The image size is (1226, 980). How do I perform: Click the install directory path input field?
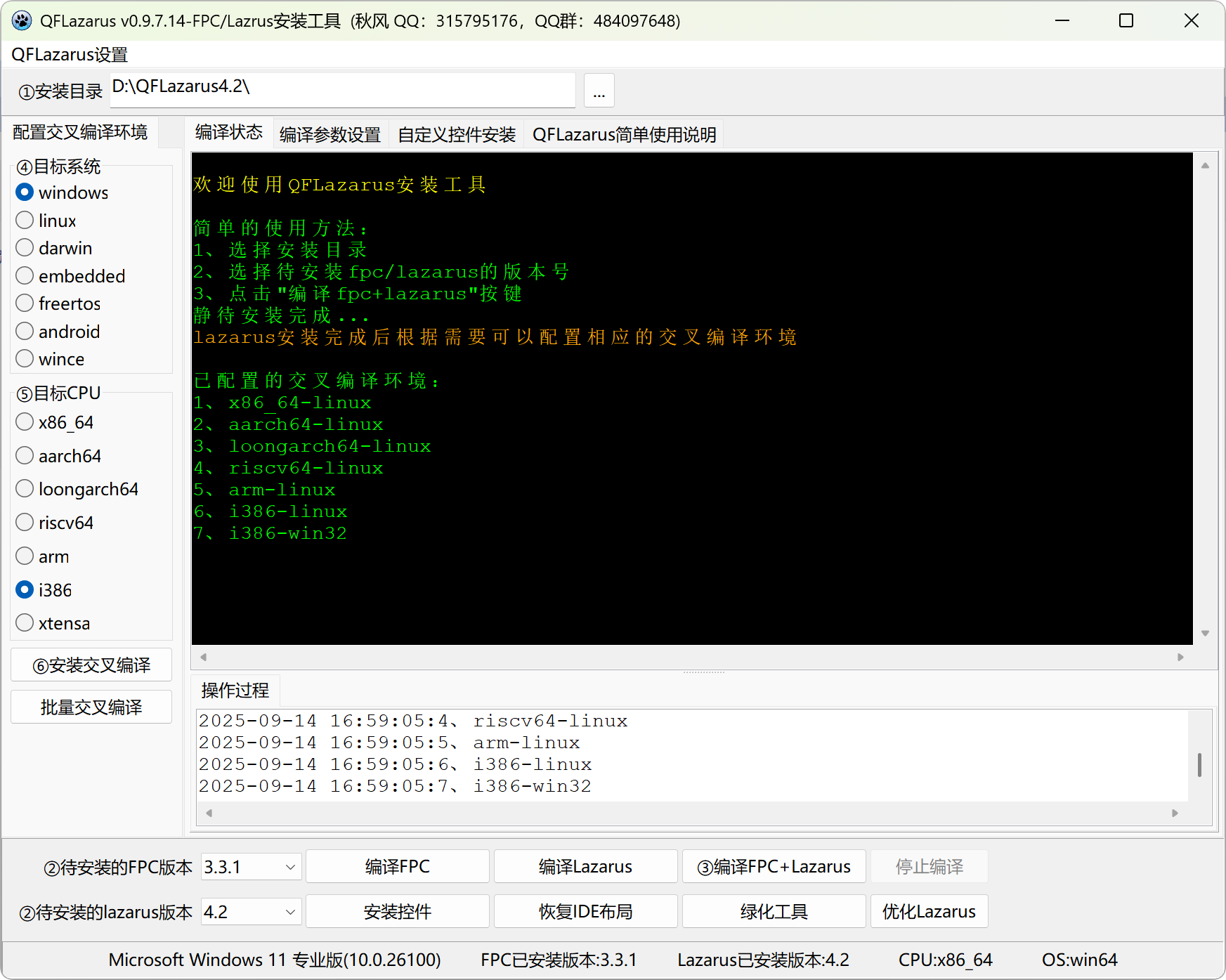click(342, 90)
